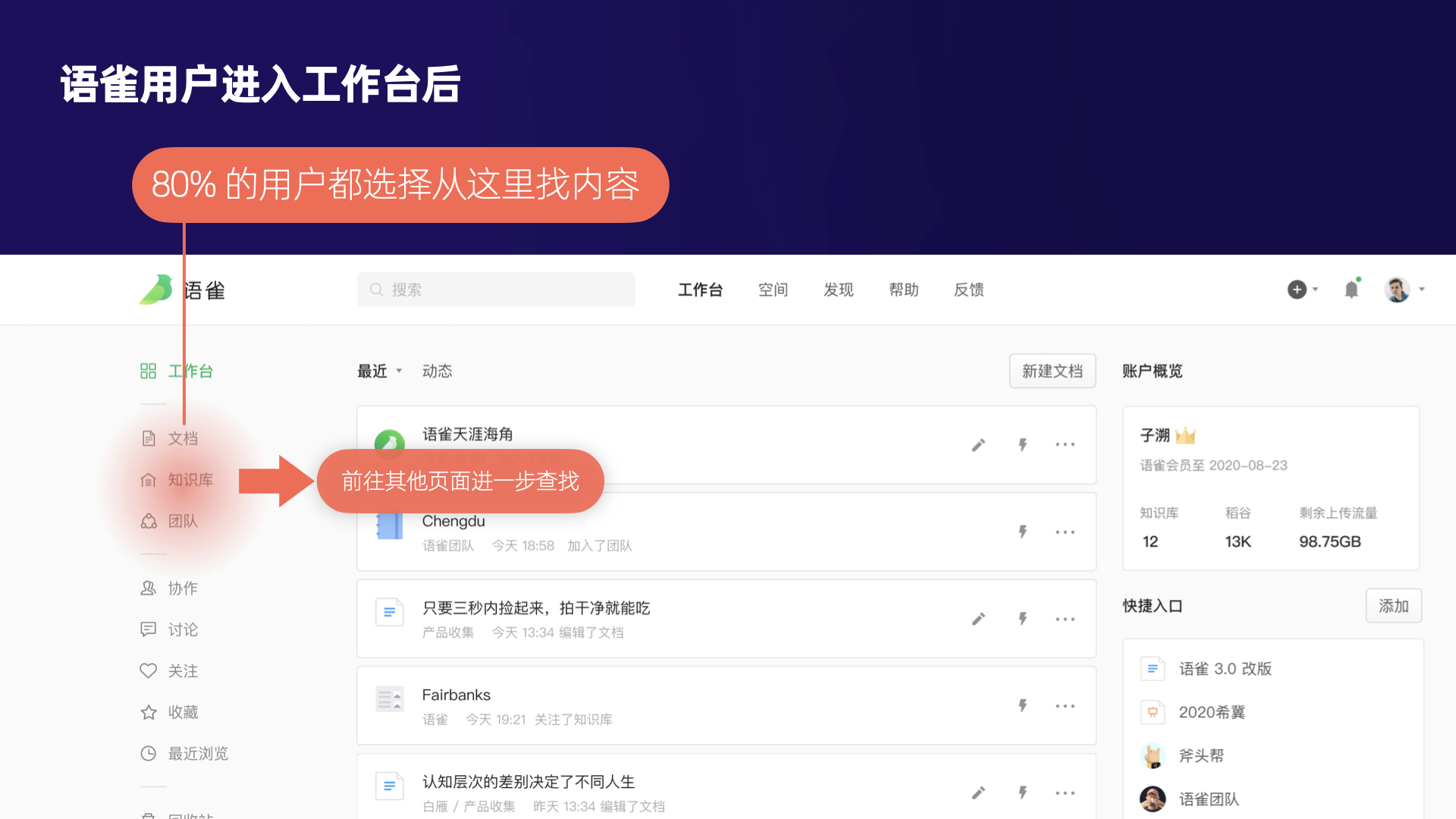Select 空间 in top navigation
The height and width of the screenshot is (819, 1456).
click(x=773, y=290)
